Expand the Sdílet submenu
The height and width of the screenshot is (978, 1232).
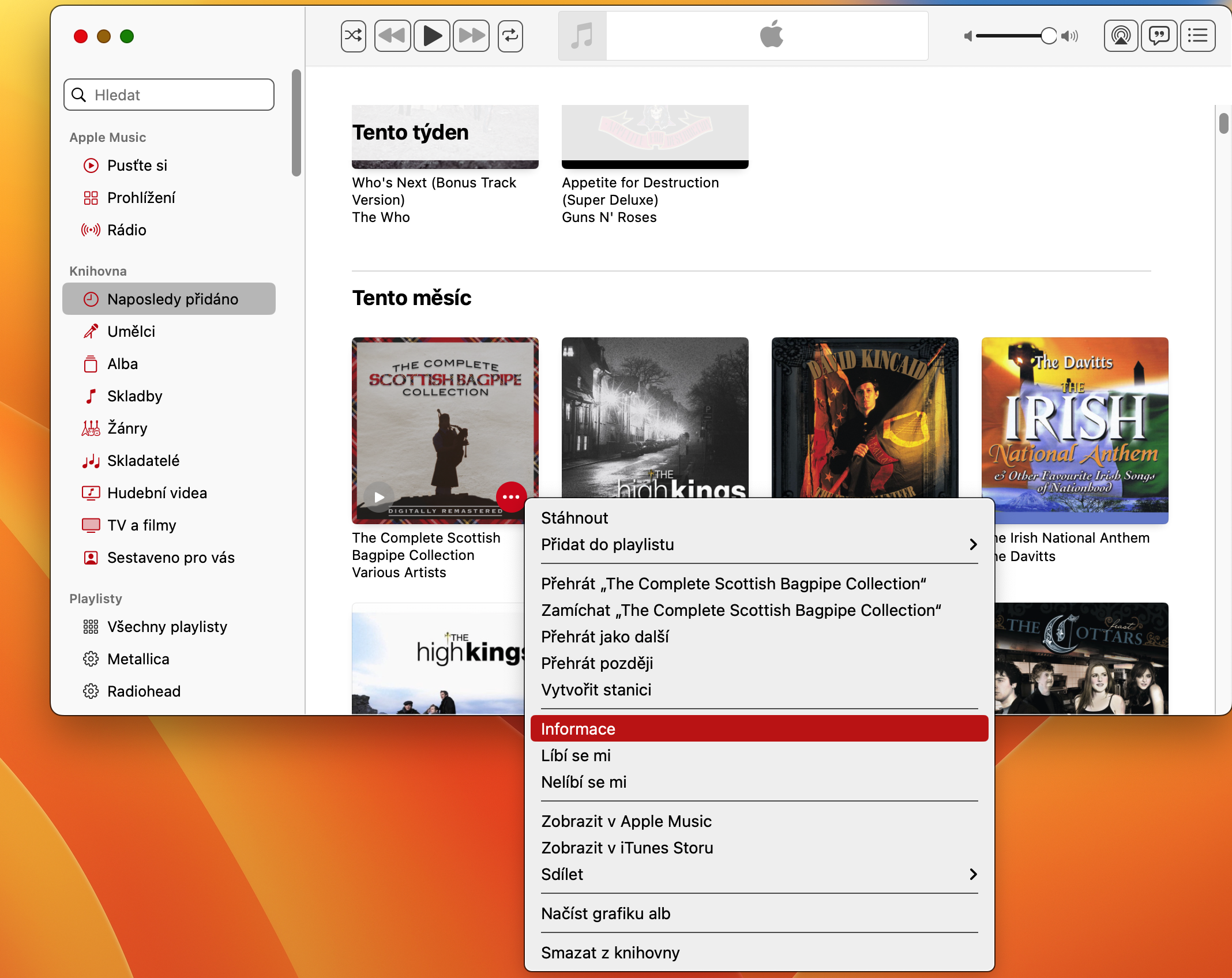pos(562,874)
